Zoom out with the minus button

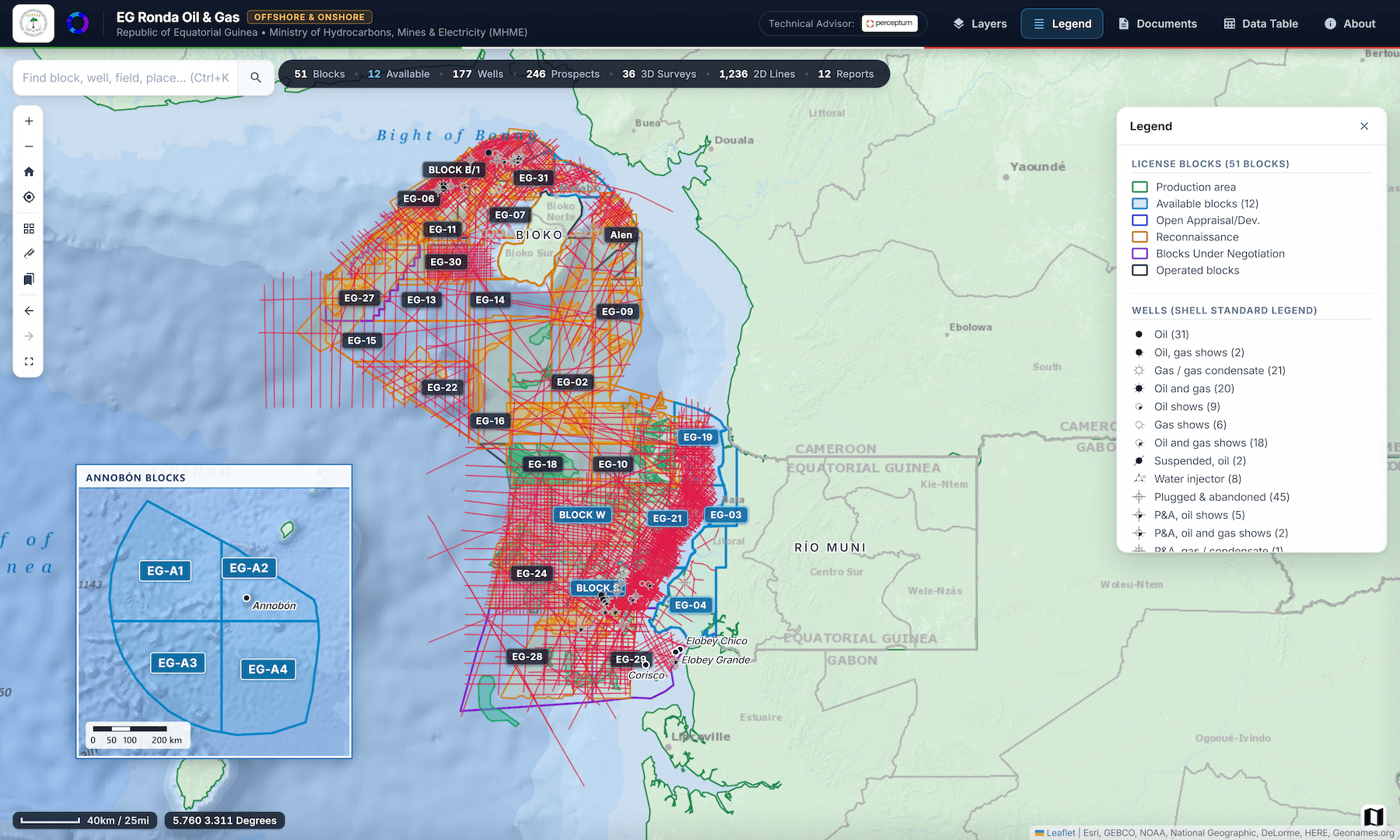pos(29,146)
